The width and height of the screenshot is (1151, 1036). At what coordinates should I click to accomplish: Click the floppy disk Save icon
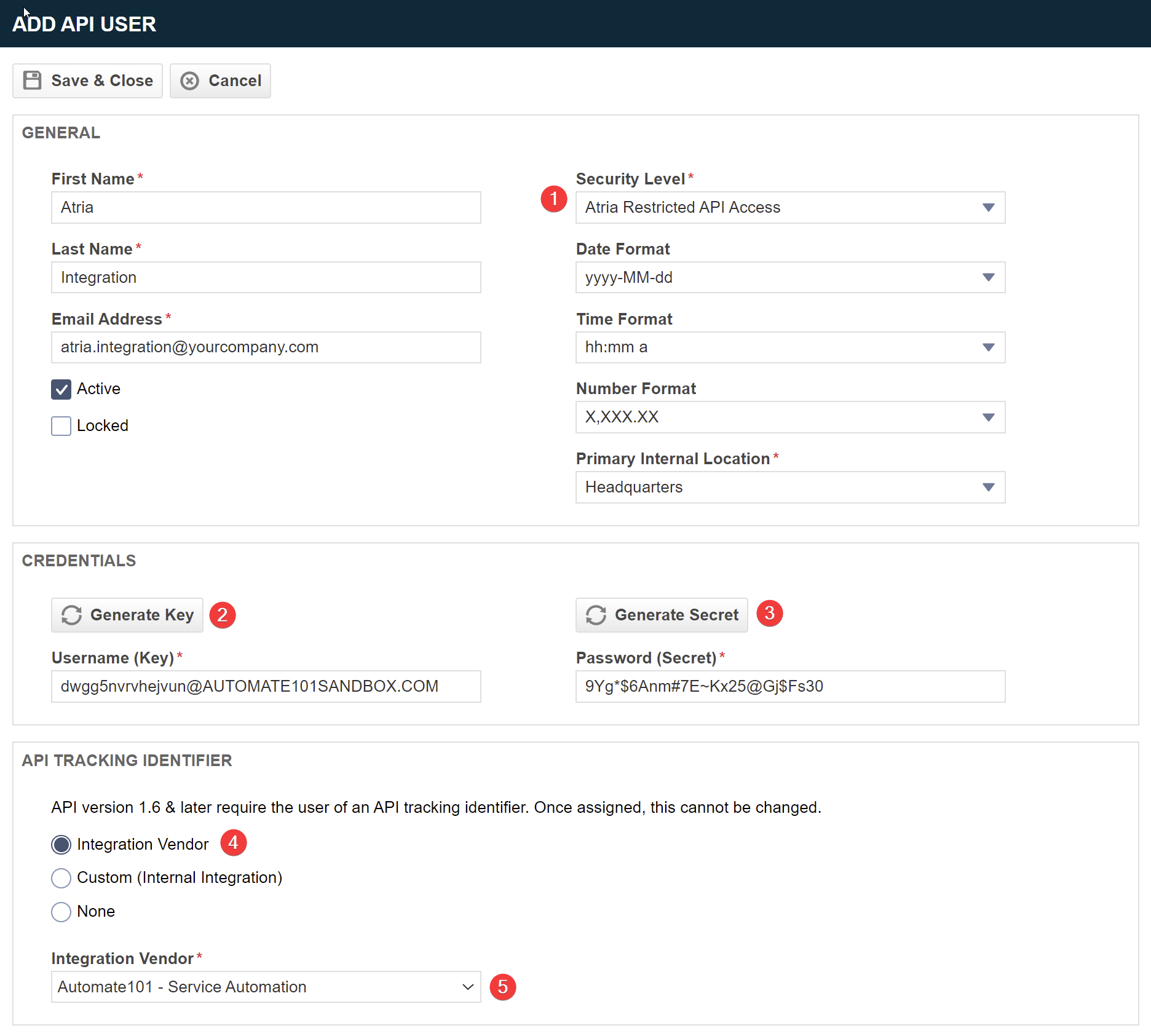click(x=32, y=81)
